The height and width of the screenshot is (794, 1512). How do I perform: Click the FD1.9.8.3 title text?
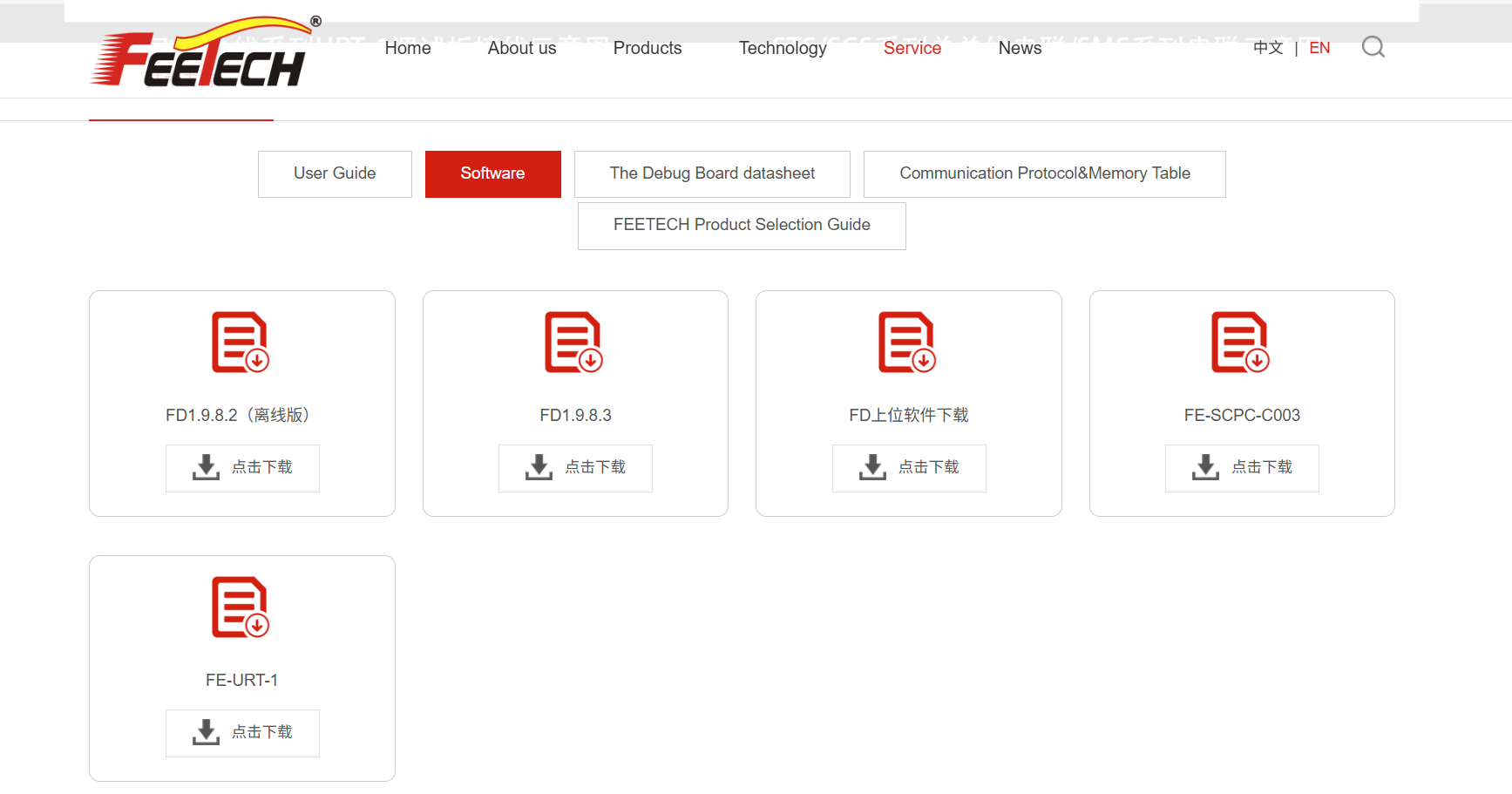click(x=575, y=415)
